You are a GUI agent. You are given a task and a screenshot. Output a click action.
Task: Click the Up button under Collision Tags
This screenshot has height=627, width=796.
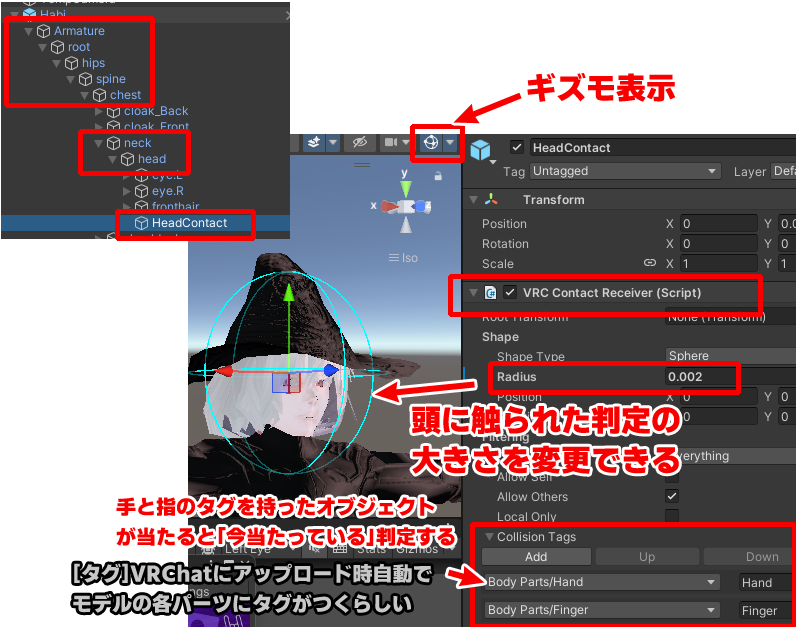click(x=647, y=557)
